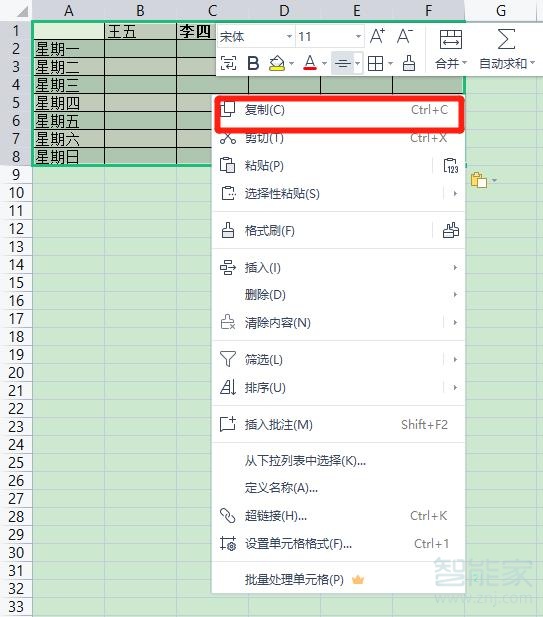Image resolution: width=543 pixels, height=617 pixels.
Task: Select row 9 header
Action: 16,174
